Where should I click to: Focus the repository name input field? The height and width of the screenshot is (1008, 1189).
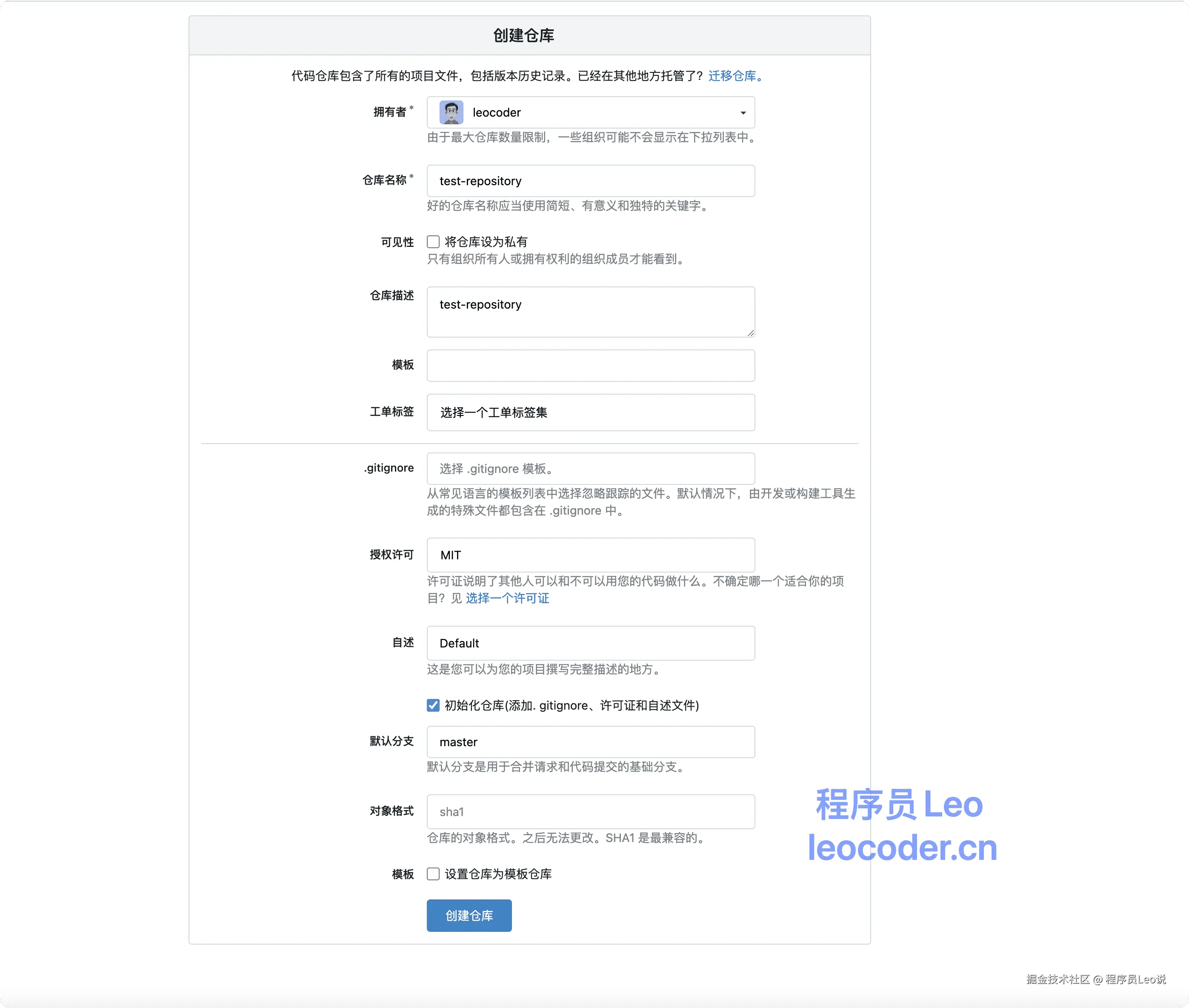[590, 181]
